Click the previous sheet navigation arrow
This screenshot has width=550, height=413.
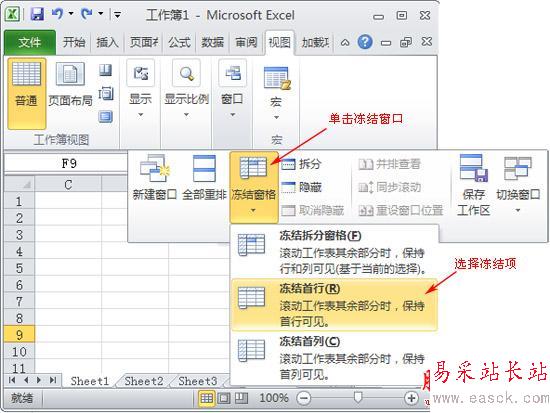pos(26,380)
